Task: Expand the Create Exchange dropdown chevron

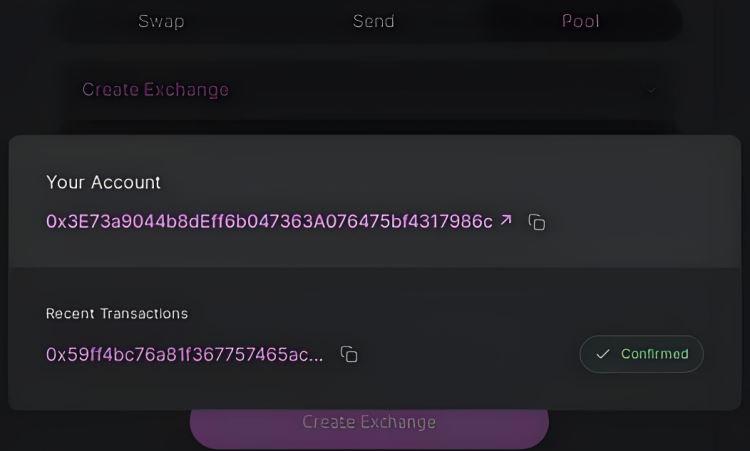Action: tap(652, 90)
